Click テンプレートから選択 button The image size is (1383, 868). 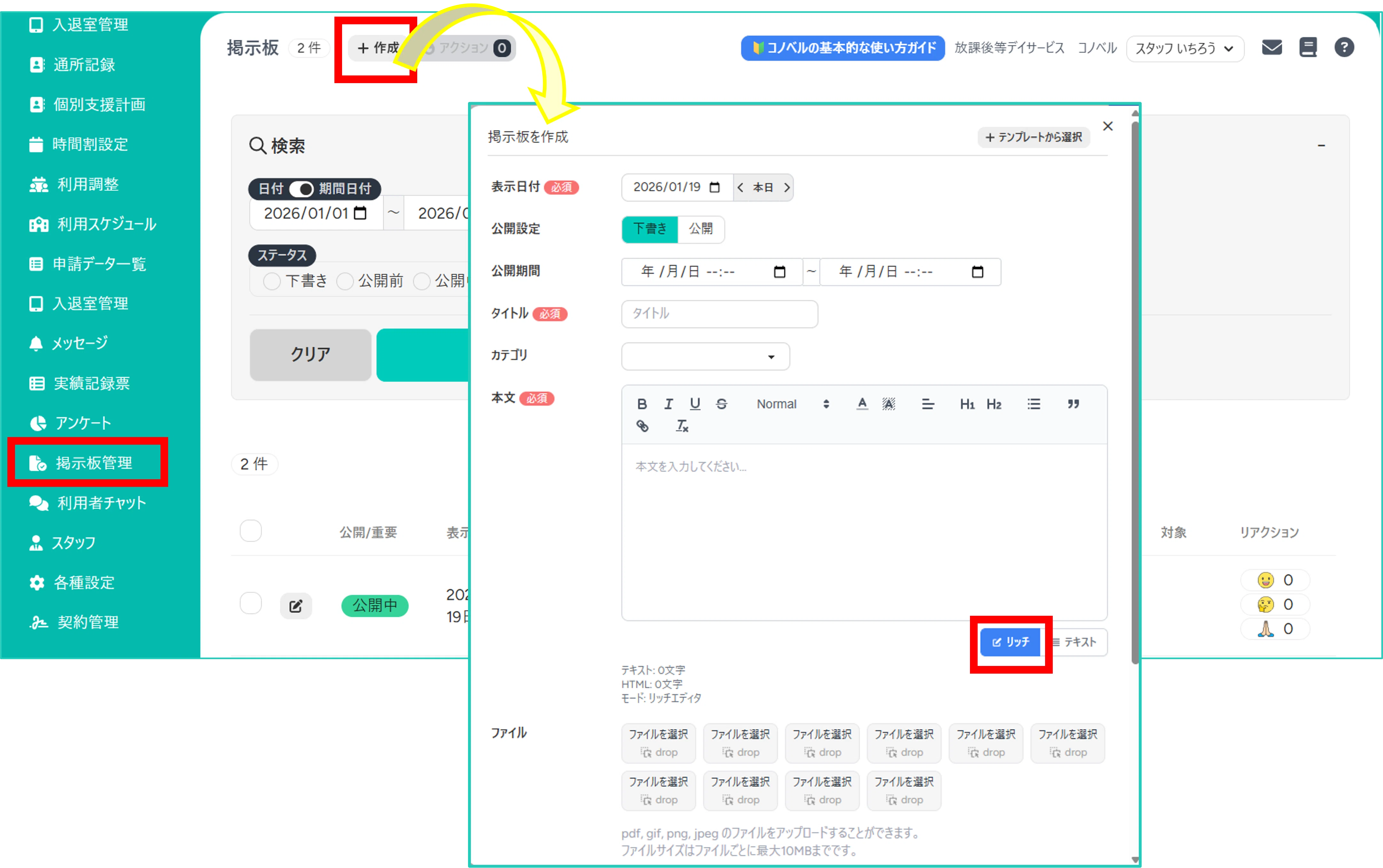click(1033, 137)
